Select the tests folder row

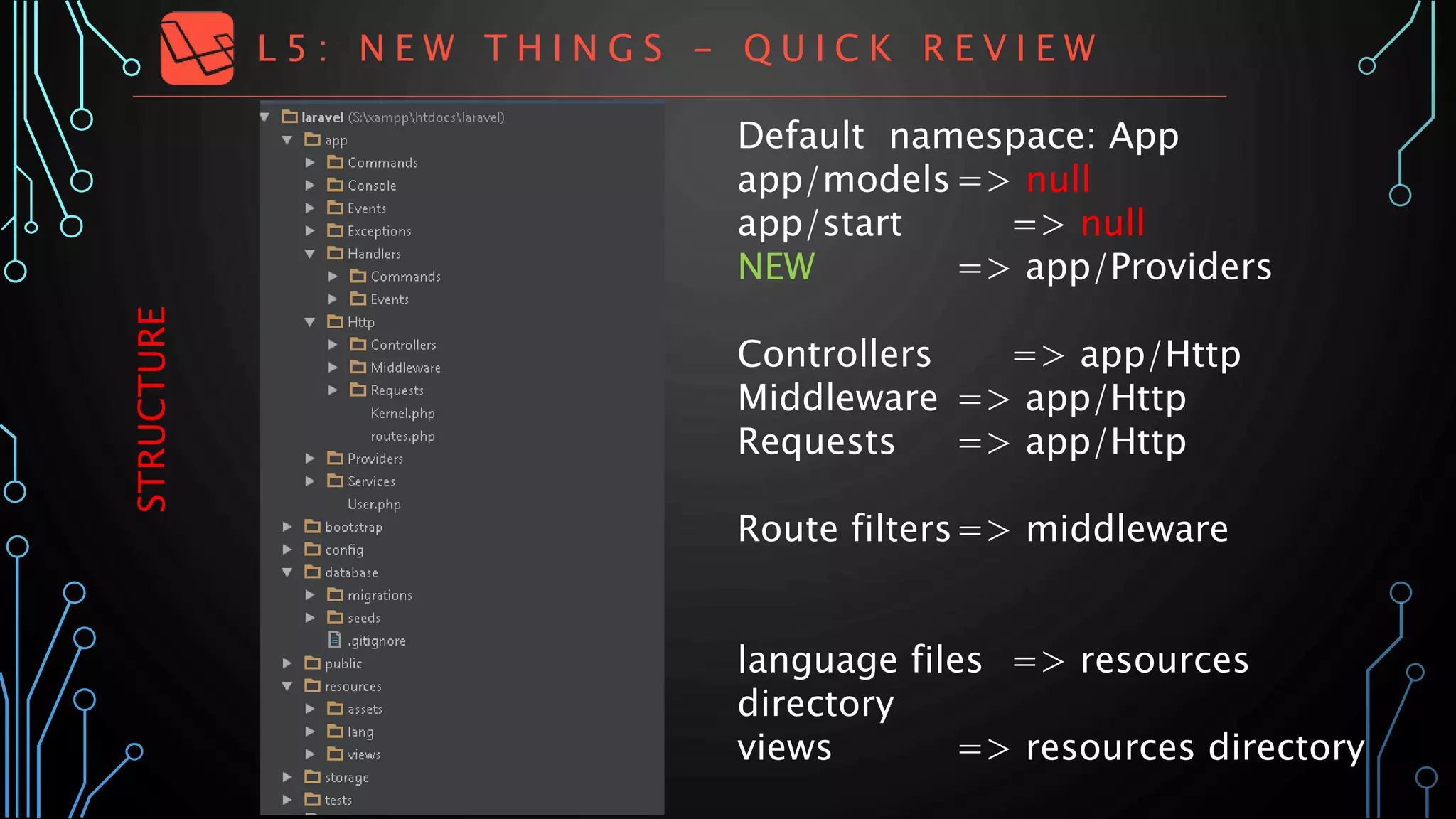pyautogui.click(x=462, y=800)
